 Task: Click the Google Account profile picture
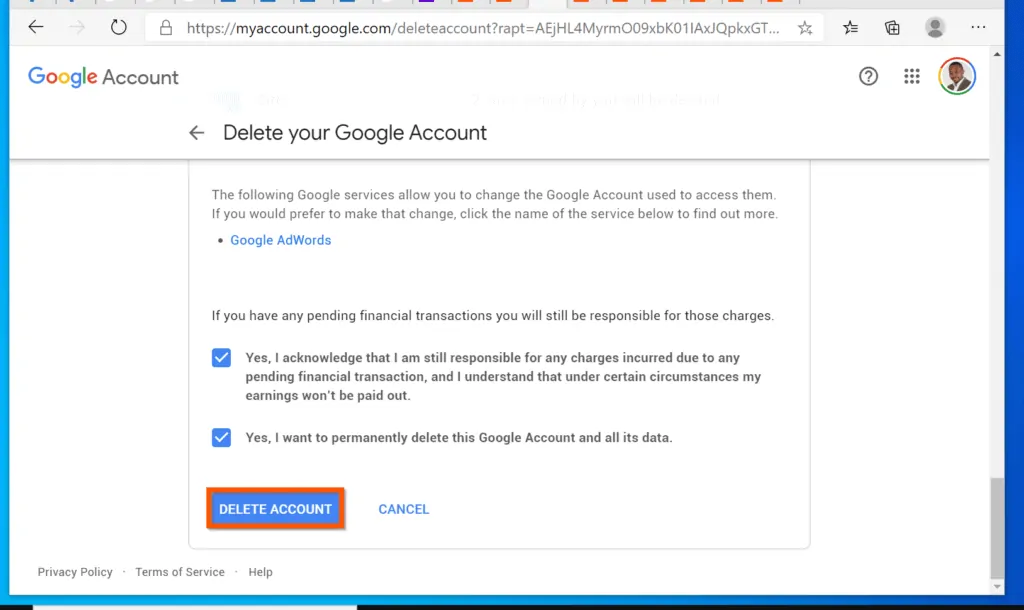coord(957,76)
